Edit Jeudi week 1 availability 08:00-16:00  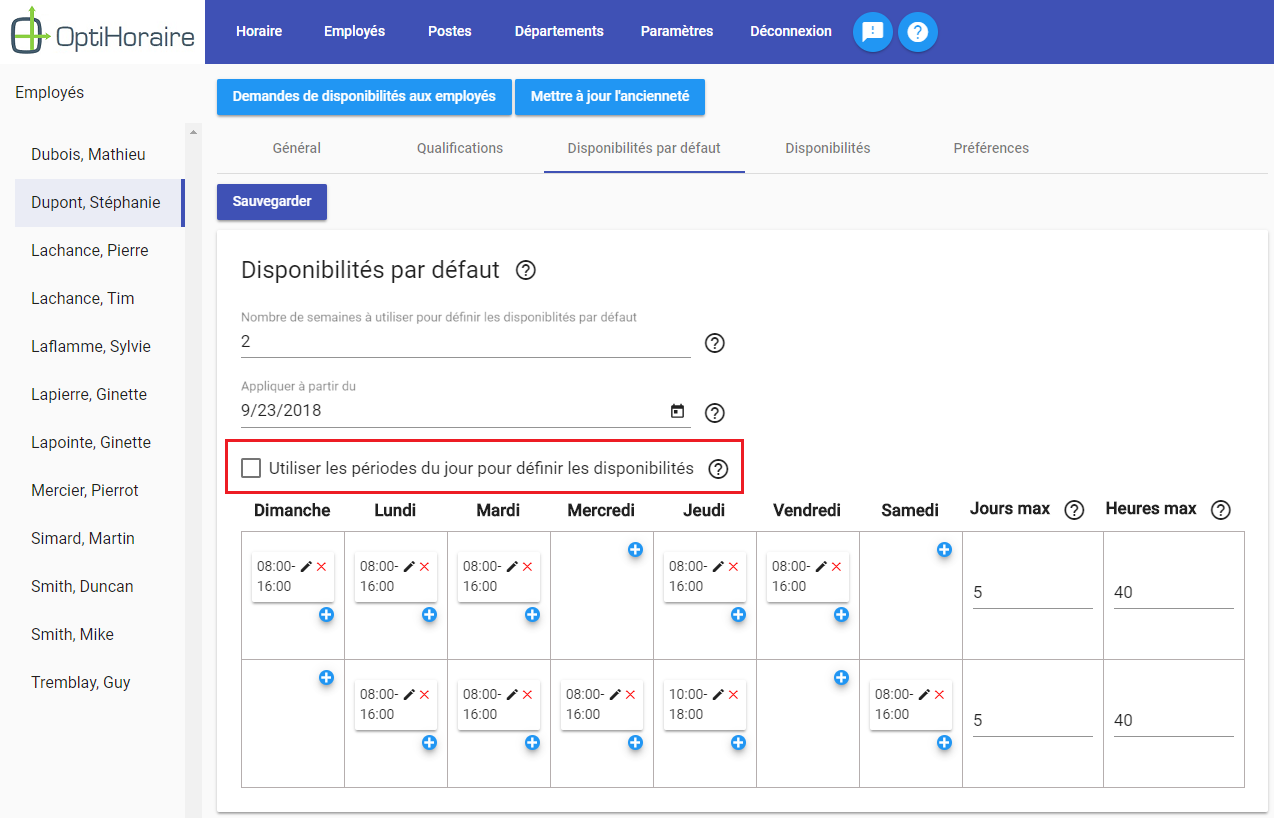click(718, 566)
